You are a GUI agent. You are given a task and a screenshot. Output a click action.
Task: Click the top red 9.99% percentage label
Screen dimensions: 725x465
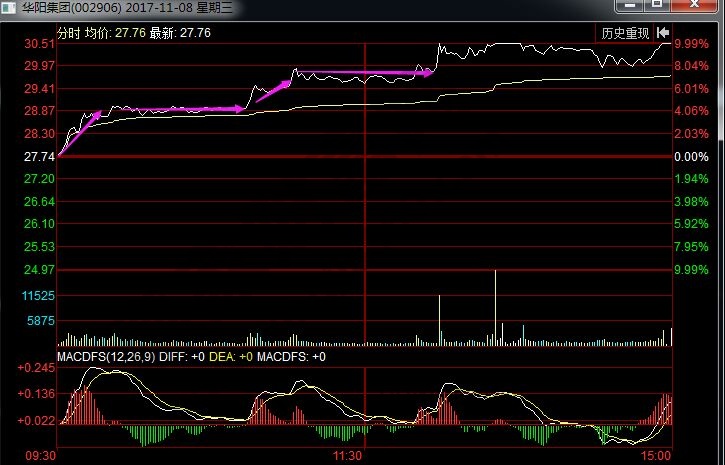pos(691,45)
